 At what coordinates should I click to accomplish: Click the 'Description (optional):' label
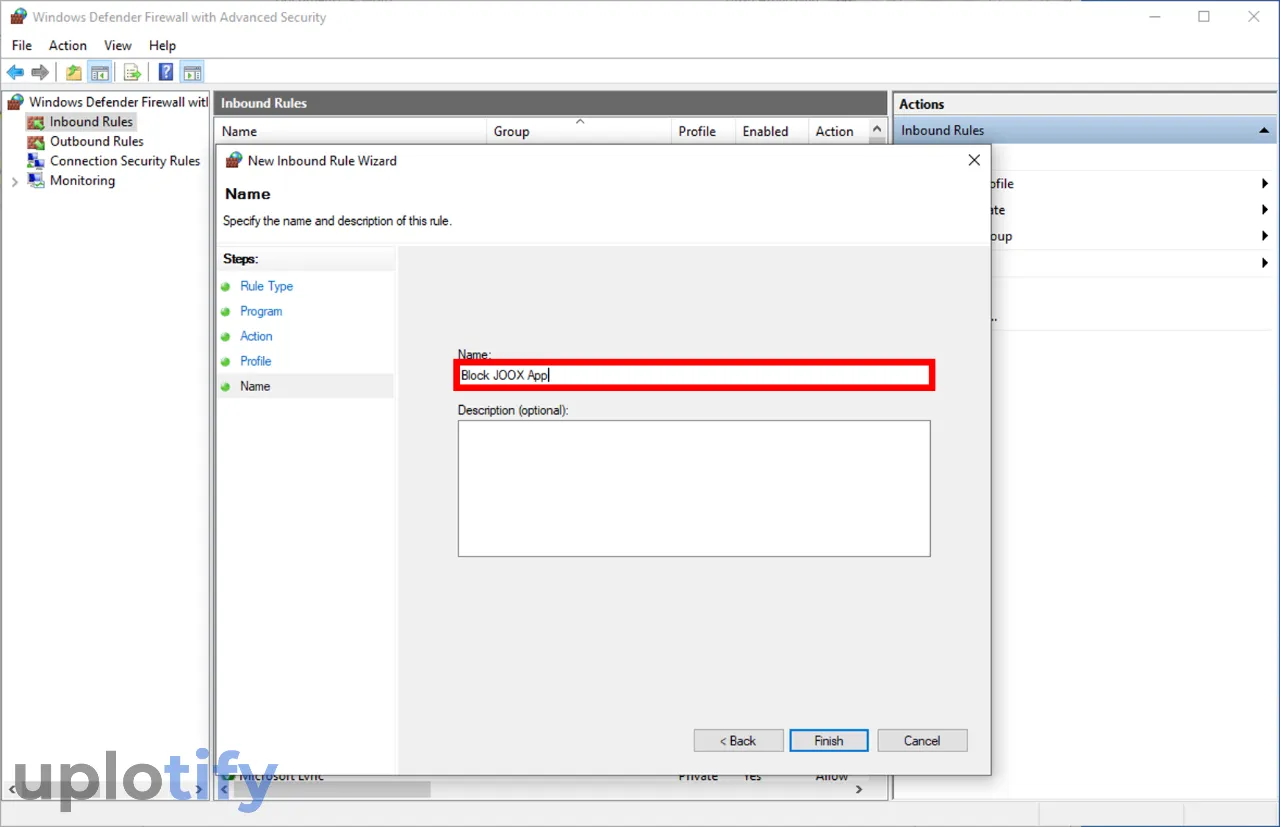point(512,410)
